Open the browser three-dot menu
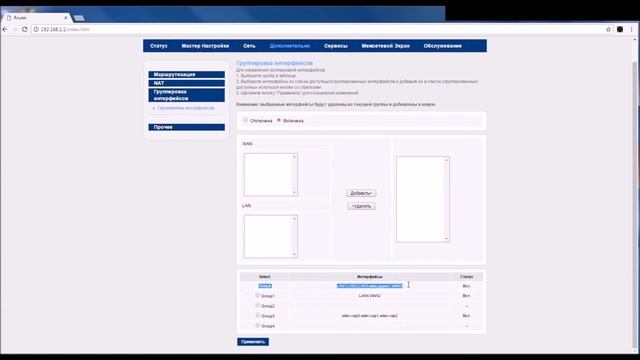 tap(631, 29)
